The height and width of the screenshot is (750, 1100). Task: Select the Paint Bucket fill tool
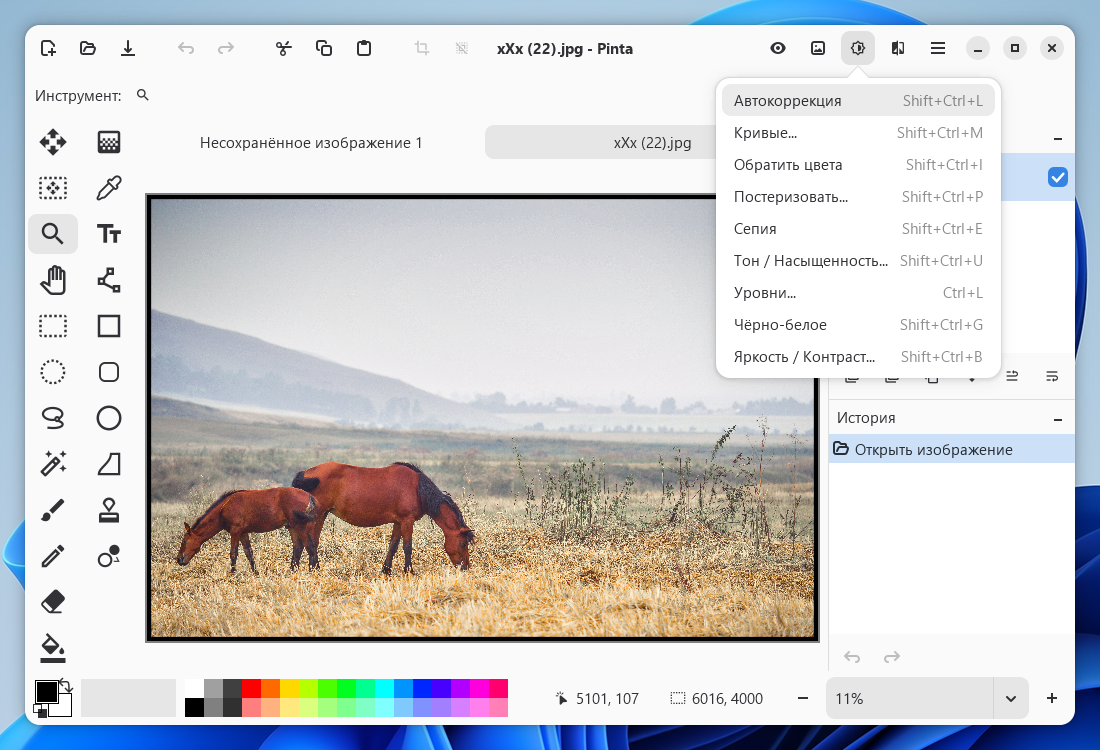coord(53,647)
